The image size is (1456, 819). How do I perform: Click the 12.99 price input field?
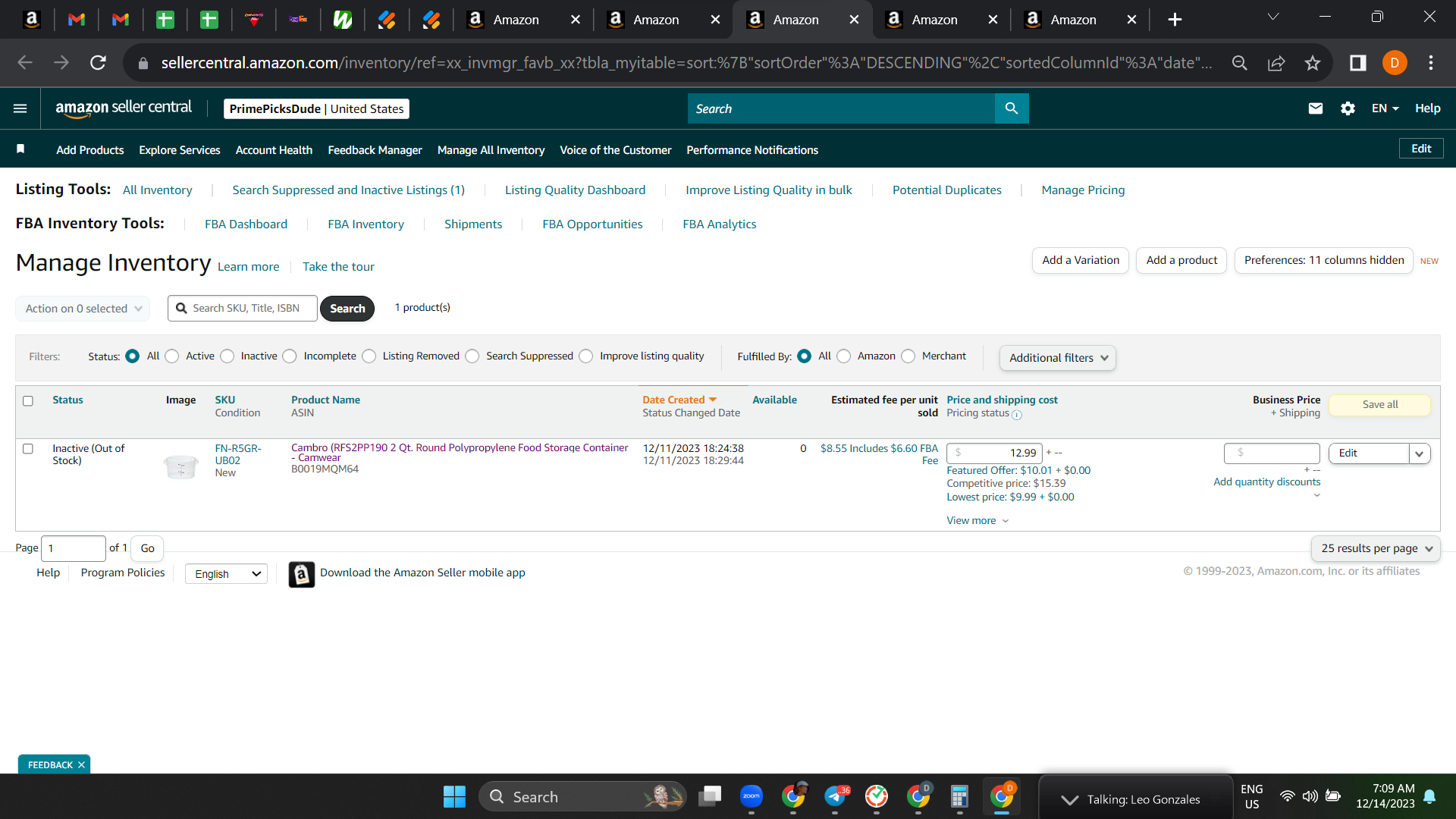pos(995,453)
